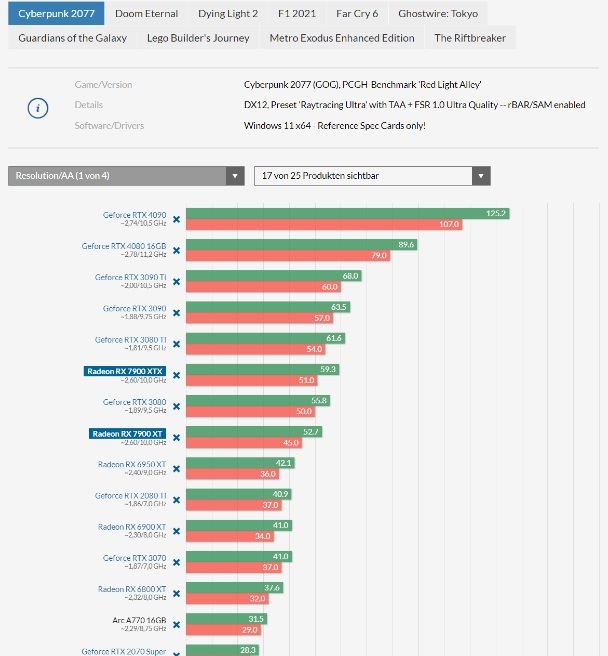Image resolution: width=608 pixels, height=656 pixels.
Task: Remove Geforce RTX 4090 with its X icon
Action: pyautogui.click(x=177, y=219)
